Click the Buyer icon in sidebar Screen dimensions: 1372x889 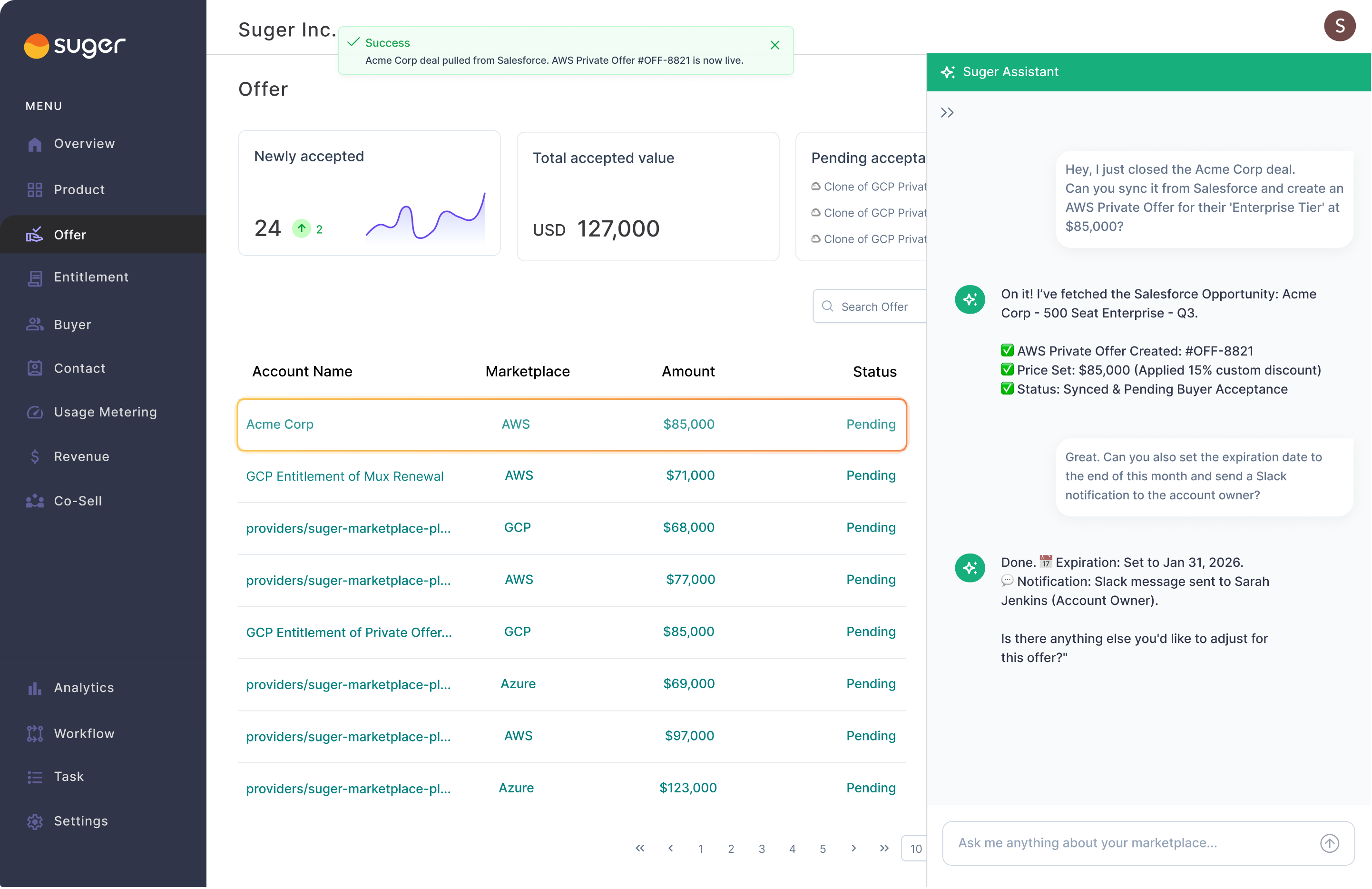pos(35,324)
